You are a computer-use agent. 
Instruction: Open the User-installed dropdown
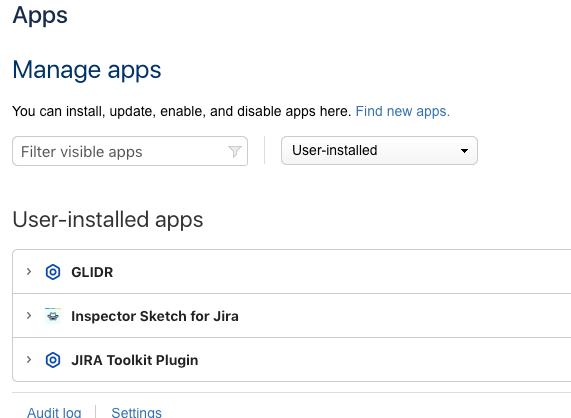(379, 151)
